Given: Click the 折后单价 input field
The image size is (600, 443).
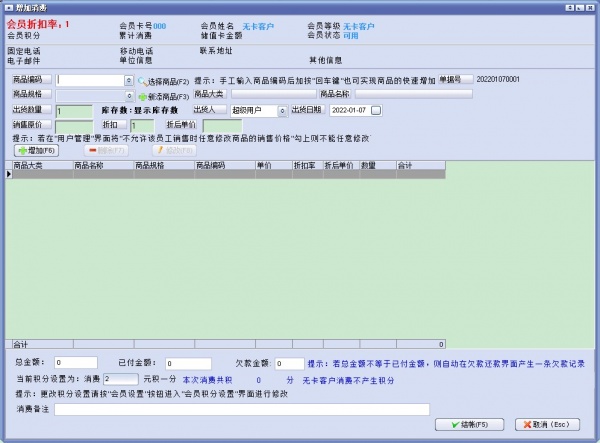Looking at the screenshot, I should pyautogui.click(x=222, y=126).
